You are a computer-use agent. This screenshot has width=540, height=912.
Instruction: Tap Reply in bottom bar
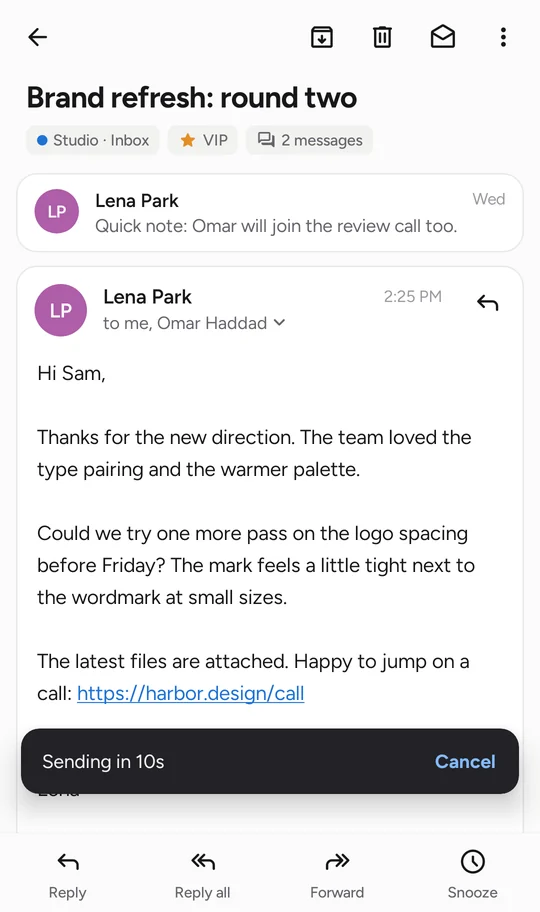click(68, 875)
